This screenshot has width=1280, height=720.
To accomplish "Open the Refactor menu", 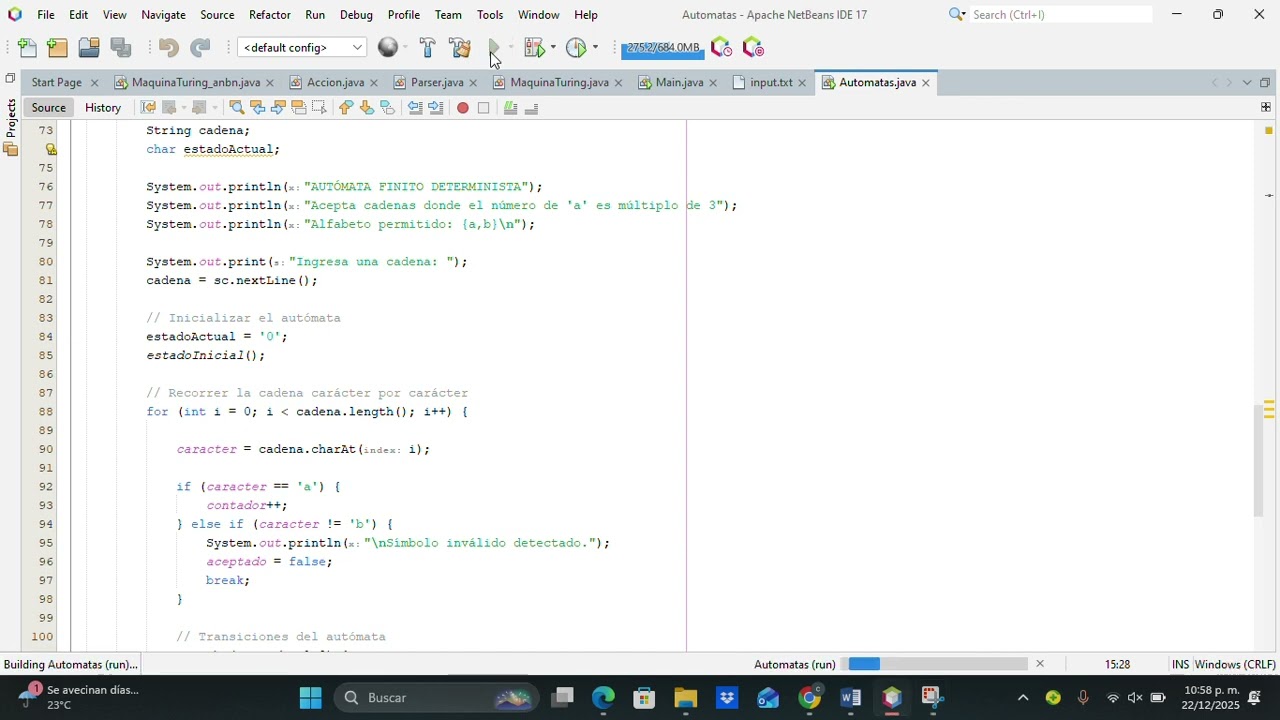I will tap(270, 14).
